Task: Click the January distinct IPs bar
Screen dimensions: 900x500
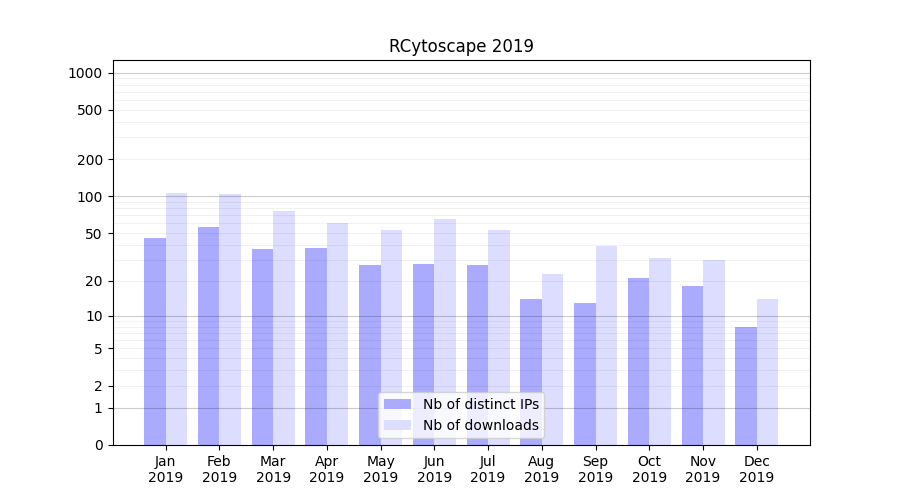Action: coord(155,341)
